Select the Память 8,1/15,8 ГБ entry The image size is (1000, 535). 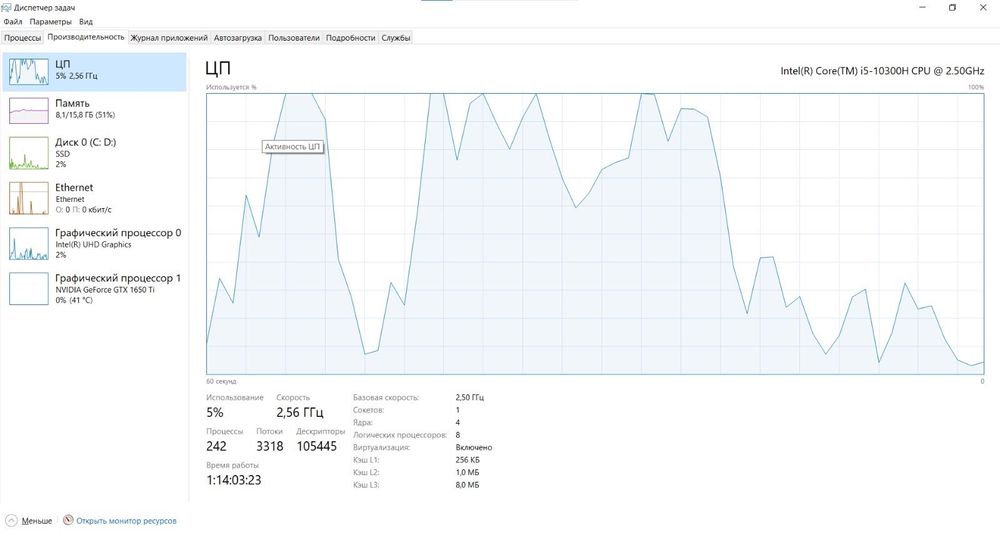[94, 110]
